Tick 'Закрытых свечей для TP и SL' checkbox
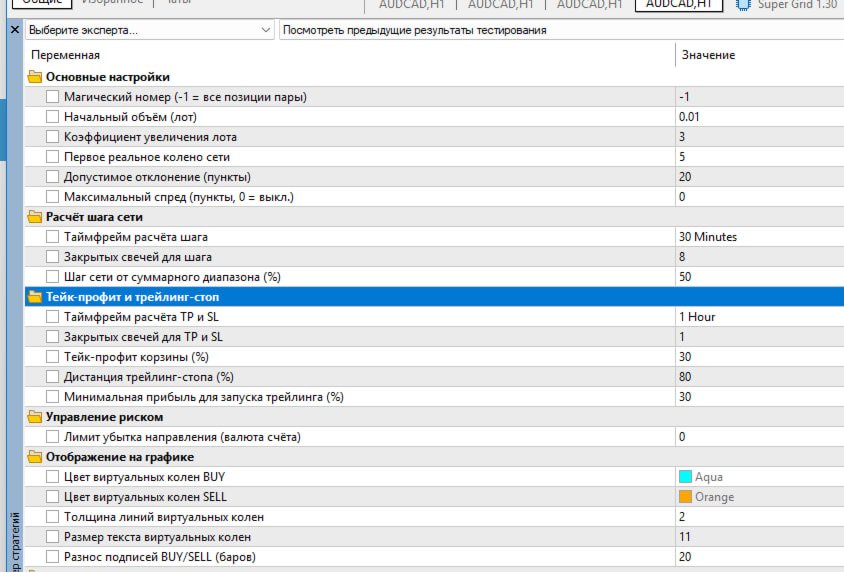The image size is (844, 572). (x=52, y=337)
